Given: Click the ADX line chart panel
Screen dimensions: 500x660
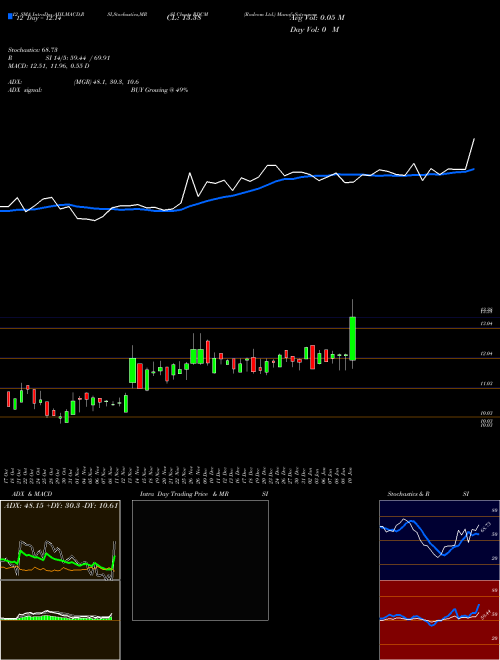Looking at the screenshot, I should 60,540.
